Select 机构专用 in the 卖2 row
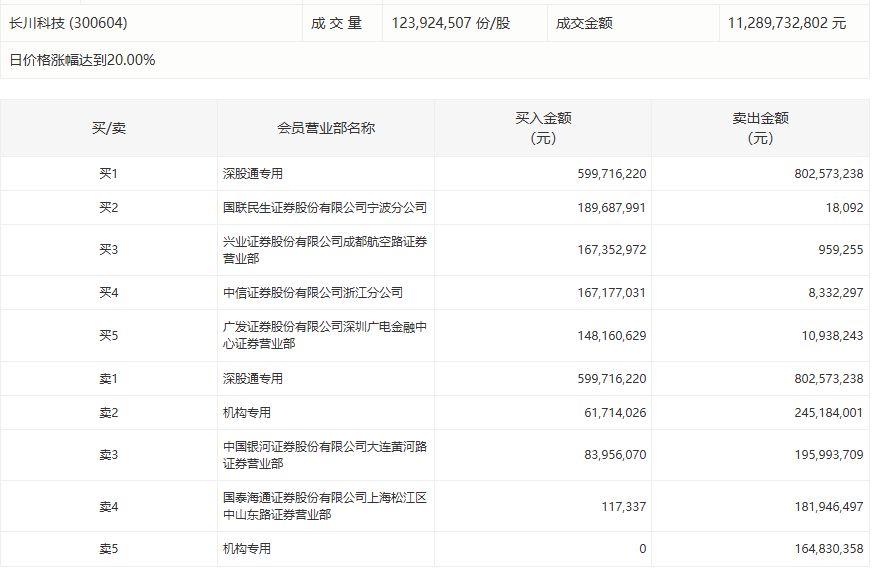This screenshot has height=573, width=872. tap(247, 413)
